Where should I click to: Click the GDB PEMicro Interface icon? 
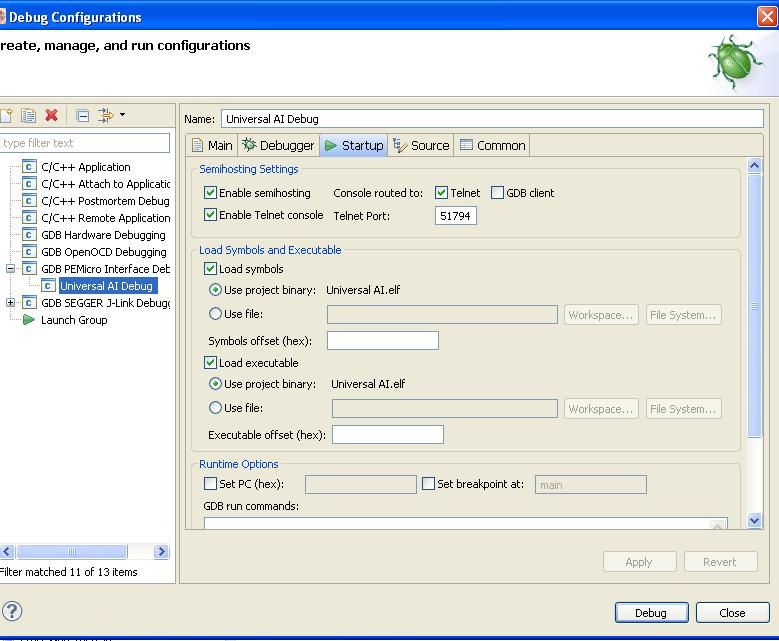(29, 269)
